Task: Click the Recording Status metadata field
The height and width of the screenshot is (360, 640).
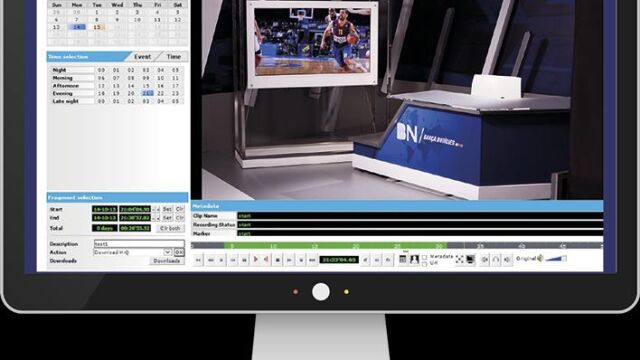Action: click(x=420, y=224)
